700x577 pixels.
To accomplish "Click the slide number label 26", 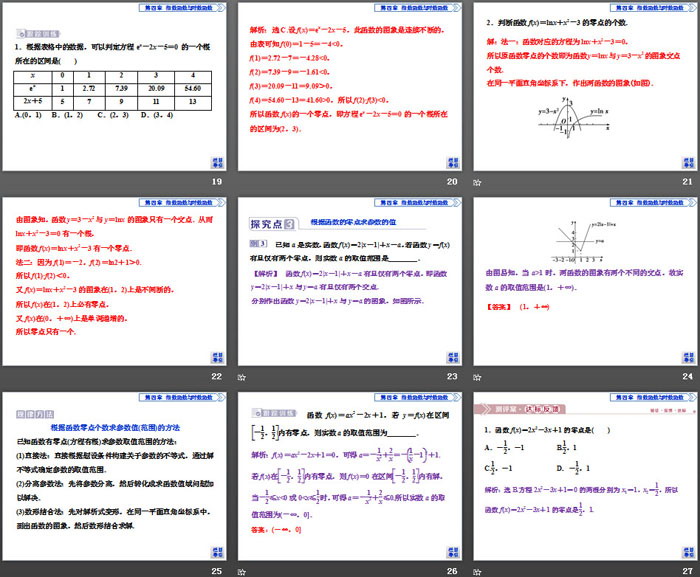I will pos(452,571).
